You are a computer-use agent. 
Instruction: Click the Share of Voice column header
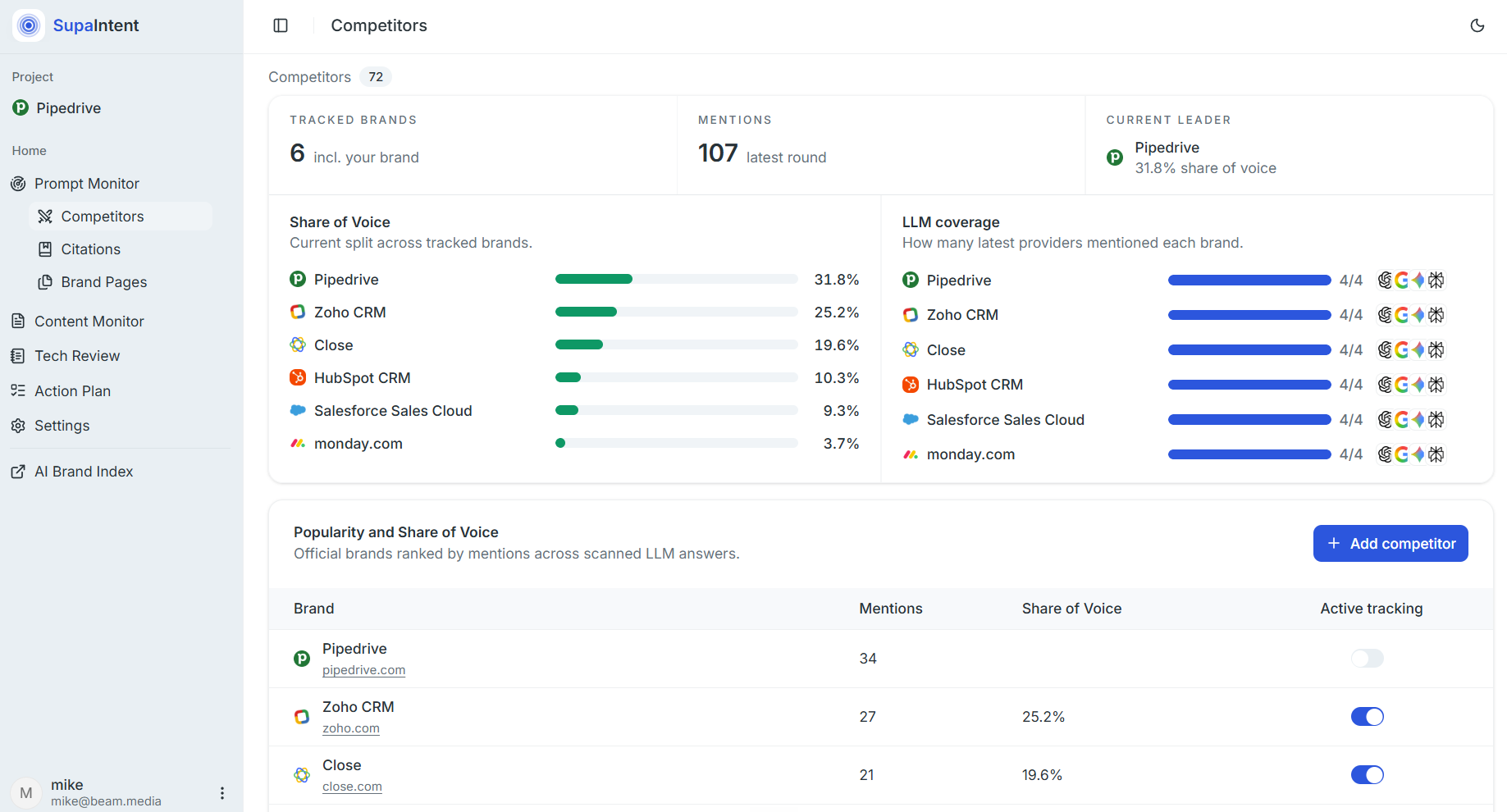tap(1071, 609)
